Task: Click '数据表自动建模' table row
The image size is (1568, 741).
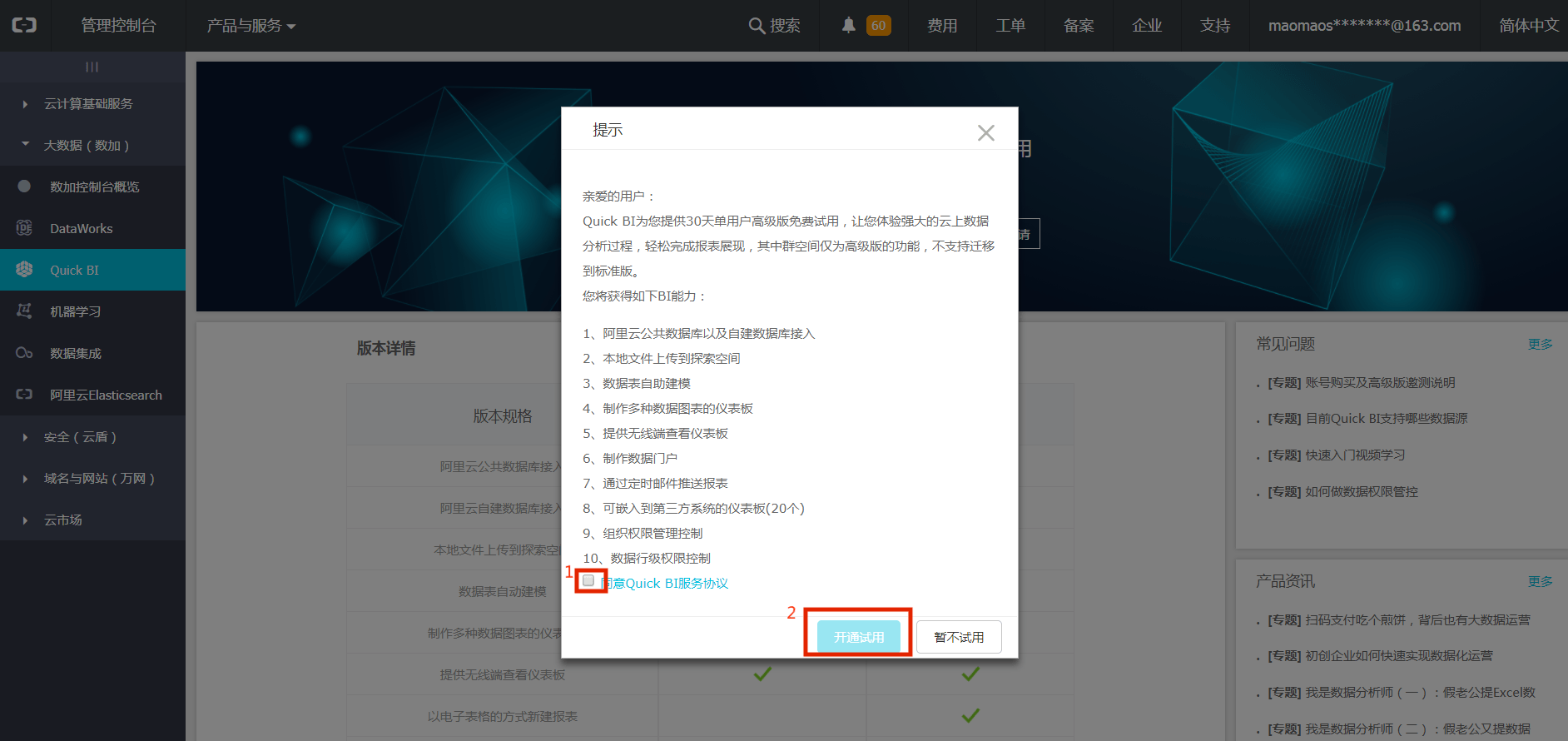Action: [x=503, y=591]
